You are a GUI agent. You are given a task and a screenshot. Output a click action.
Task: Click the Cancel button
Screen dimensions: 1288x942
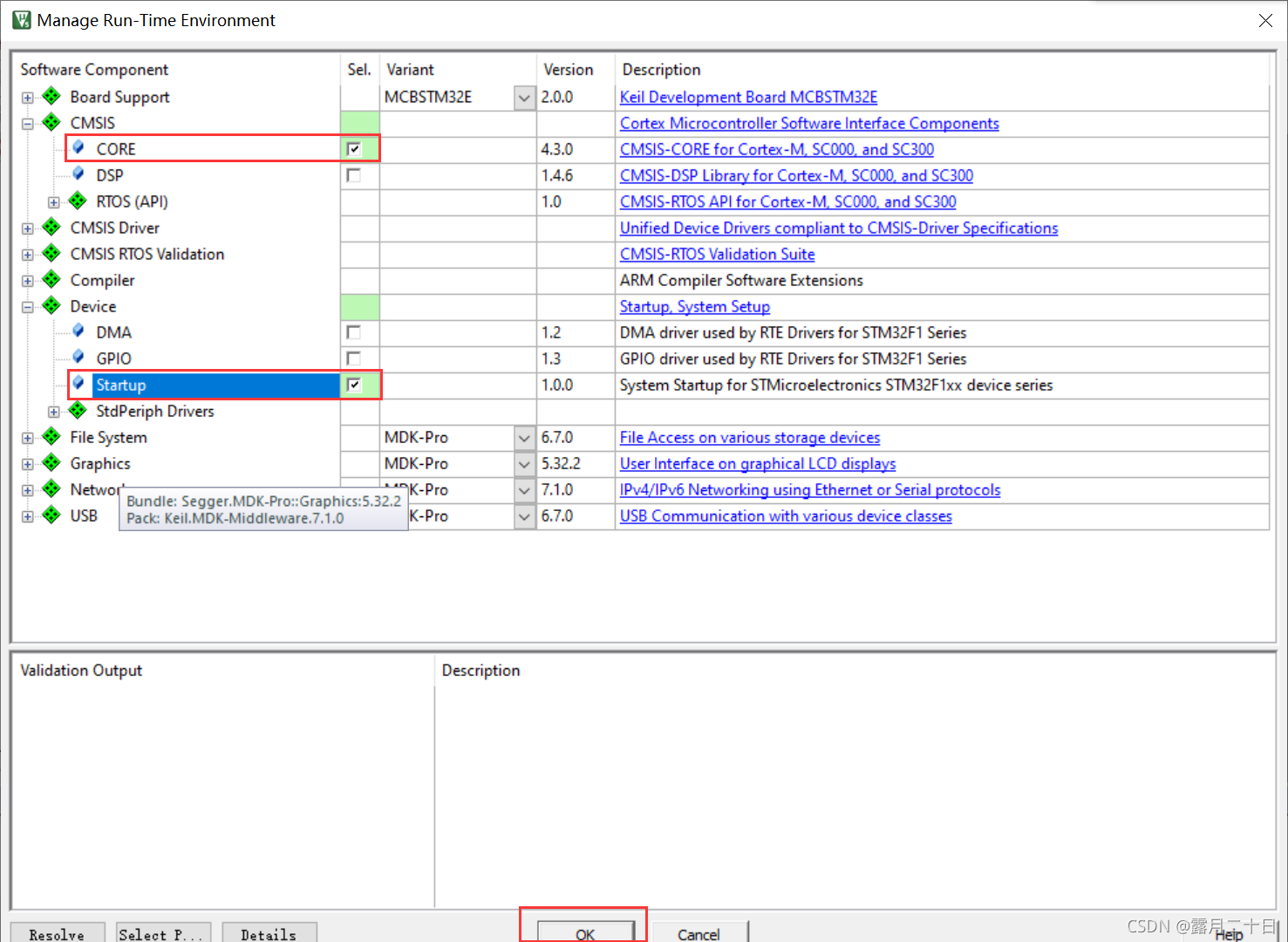point(699,932)
